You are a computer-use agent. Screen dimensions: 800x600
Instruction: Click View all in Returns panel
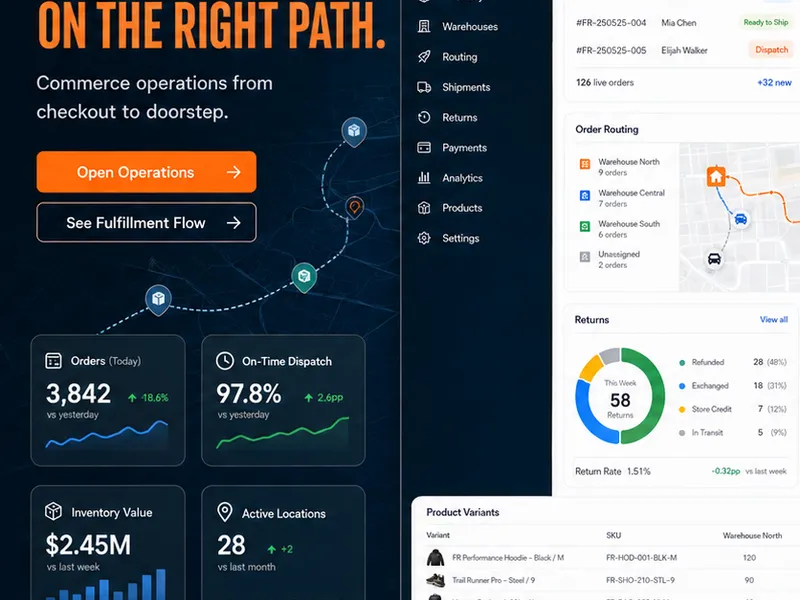pyautogui.click(x=773, y=319)
